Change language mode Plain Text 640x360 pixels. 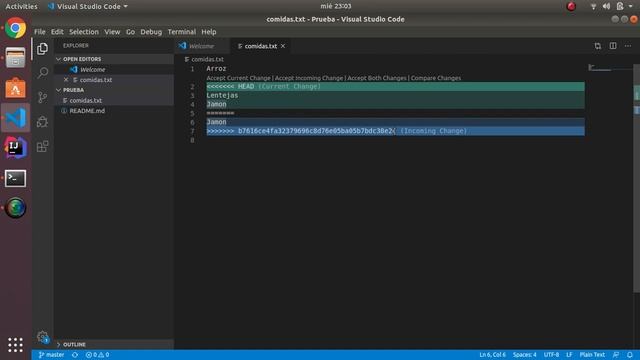[x=592, y=355]
